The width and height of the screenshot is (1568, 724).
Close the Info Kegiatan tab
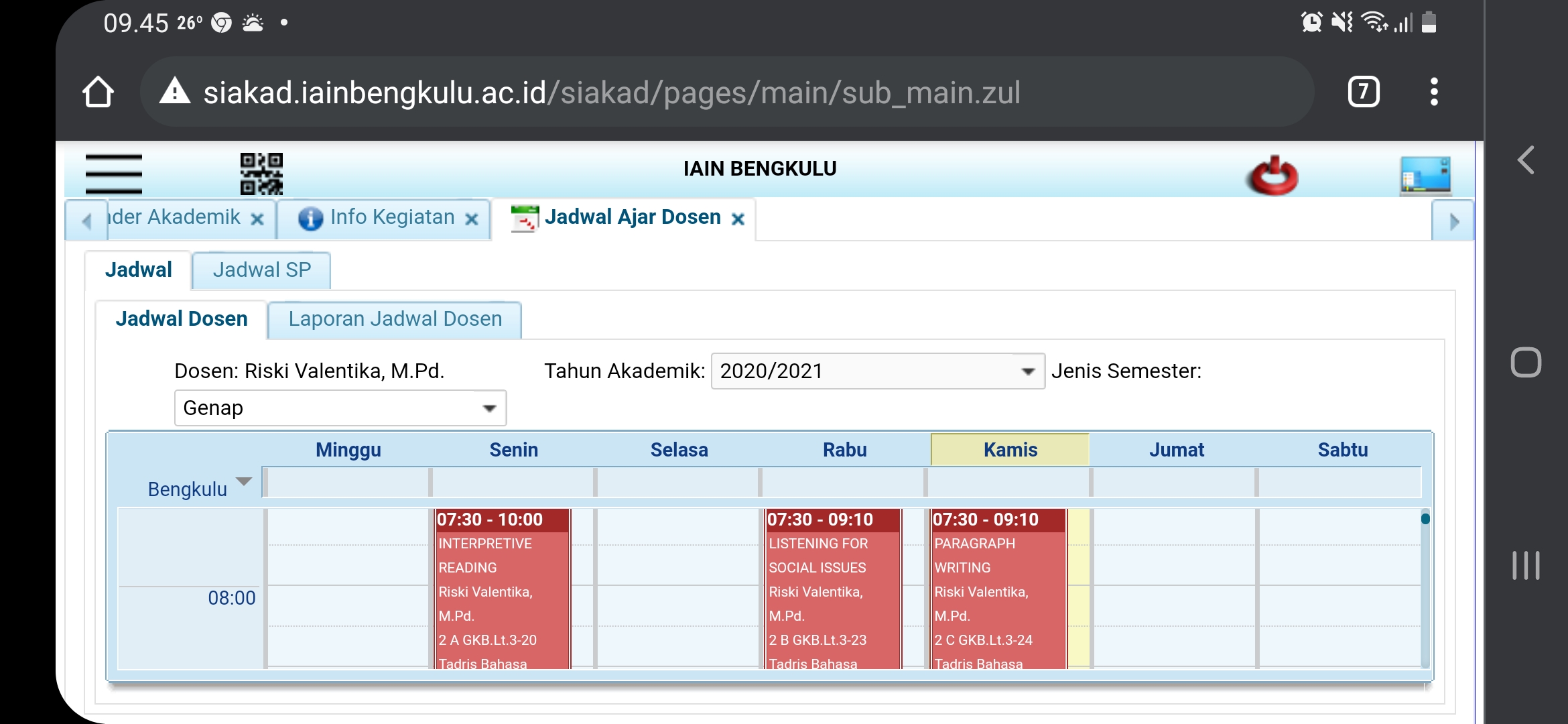(x=472, y=219)
